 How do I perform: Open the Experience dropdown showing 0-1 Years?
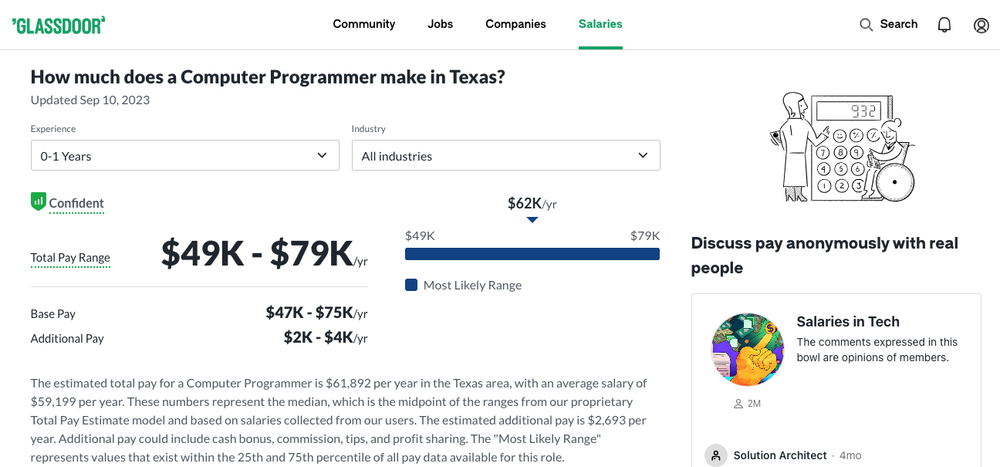pos(185,156)
